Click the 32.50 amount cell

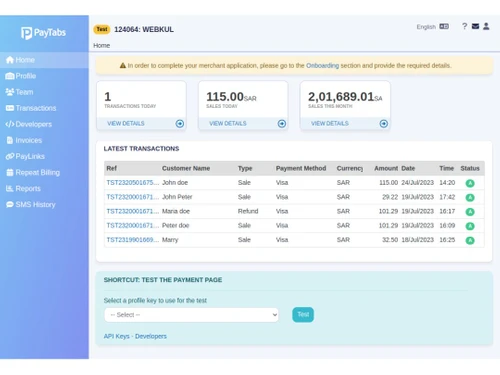(390, 240)
